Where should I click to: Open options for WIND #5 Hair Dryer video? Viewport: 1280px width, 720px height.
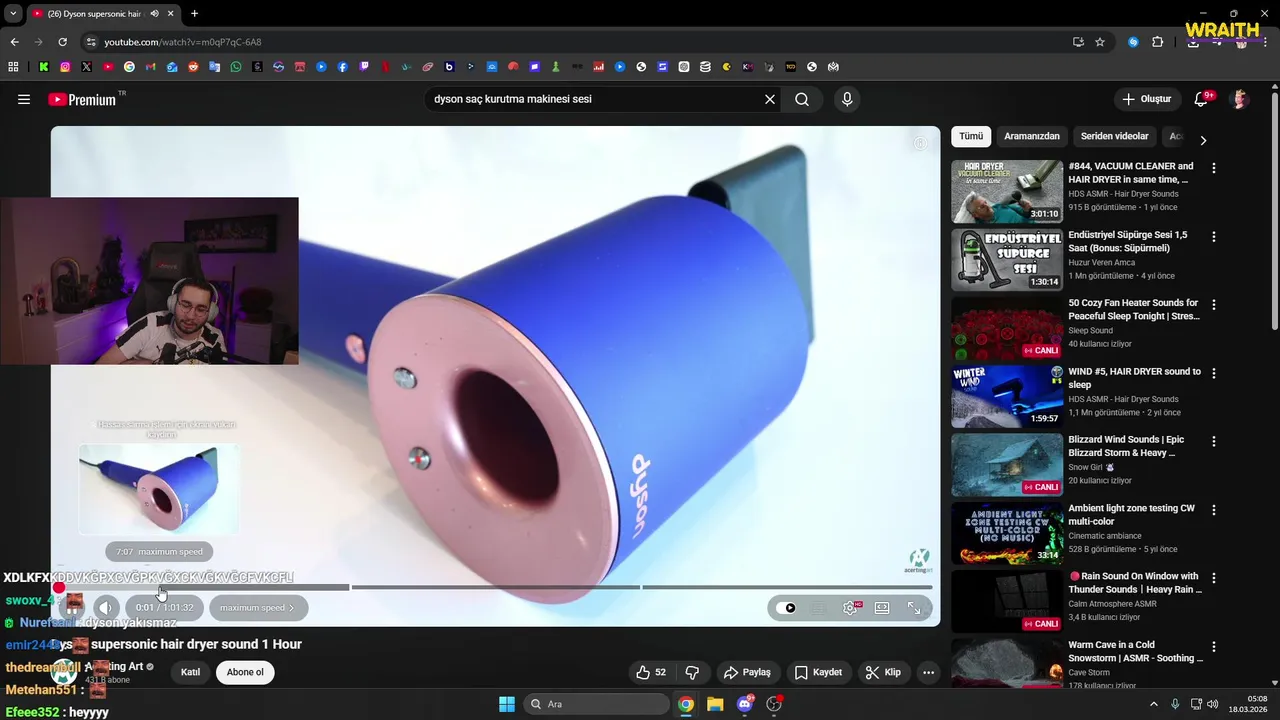[x=1214, y=372]
